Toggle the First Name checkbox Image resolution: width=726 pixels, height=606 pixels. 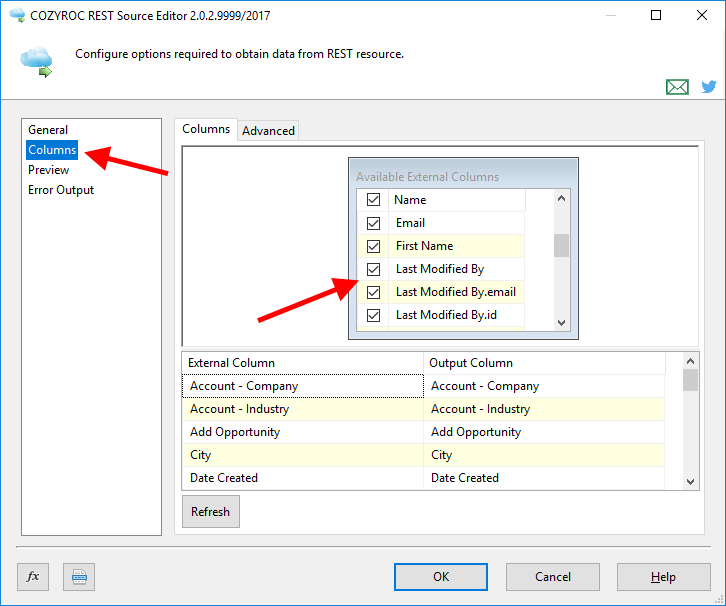(x=373, y=246)
